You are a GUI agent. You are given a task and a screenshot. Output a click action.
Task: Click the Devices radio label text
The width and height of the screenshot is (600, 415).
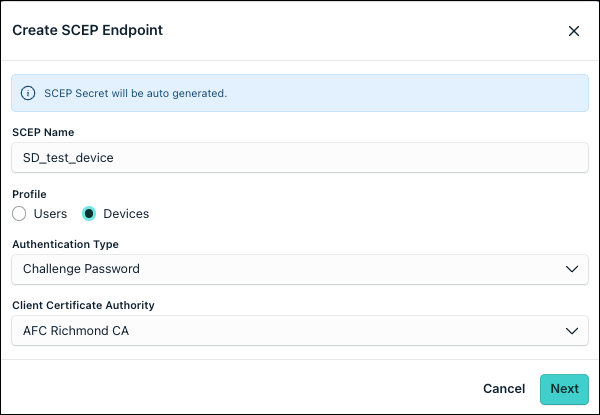[126, 213]
